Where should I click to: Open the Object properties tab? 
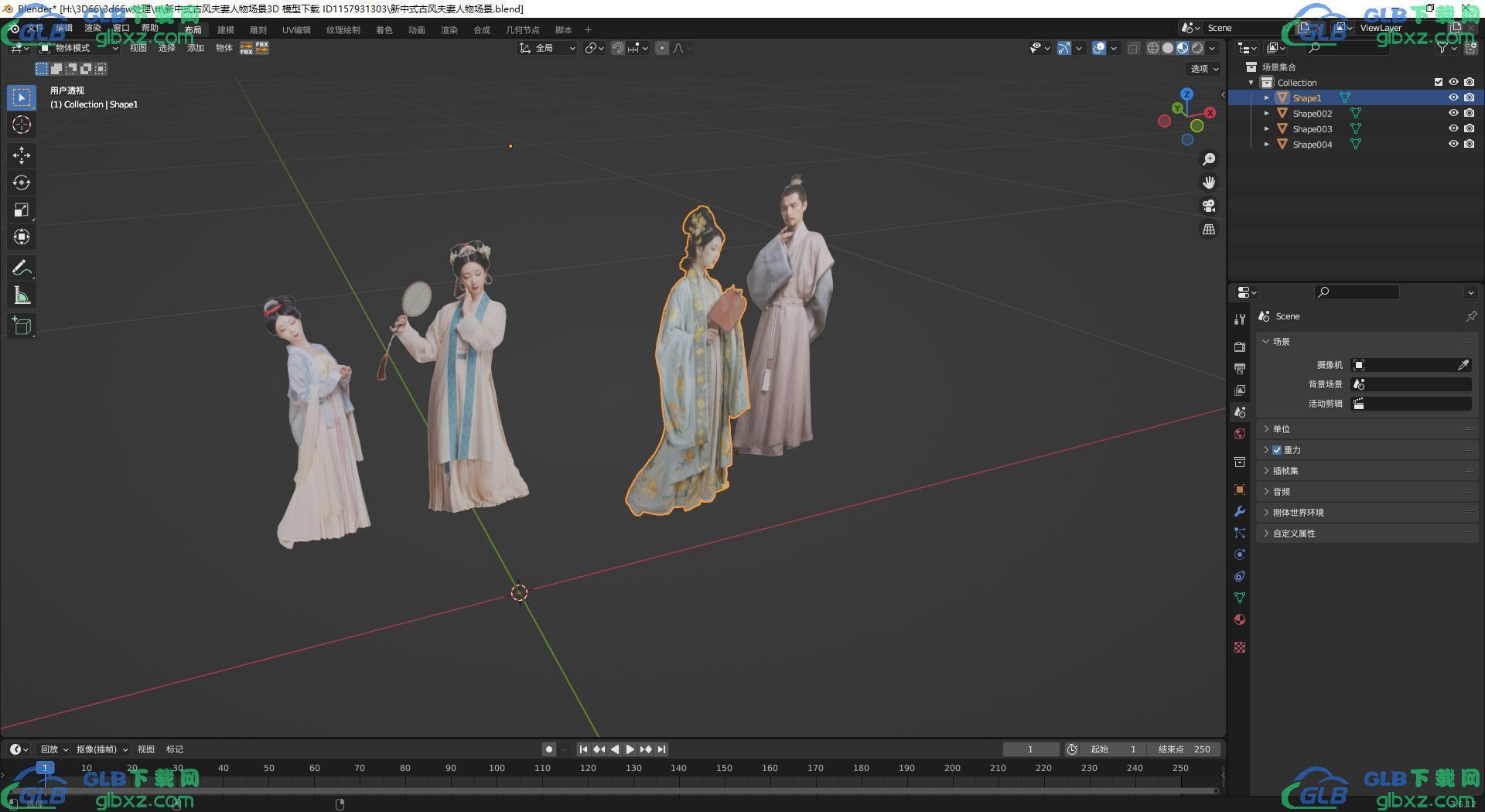click(1240, 490)
